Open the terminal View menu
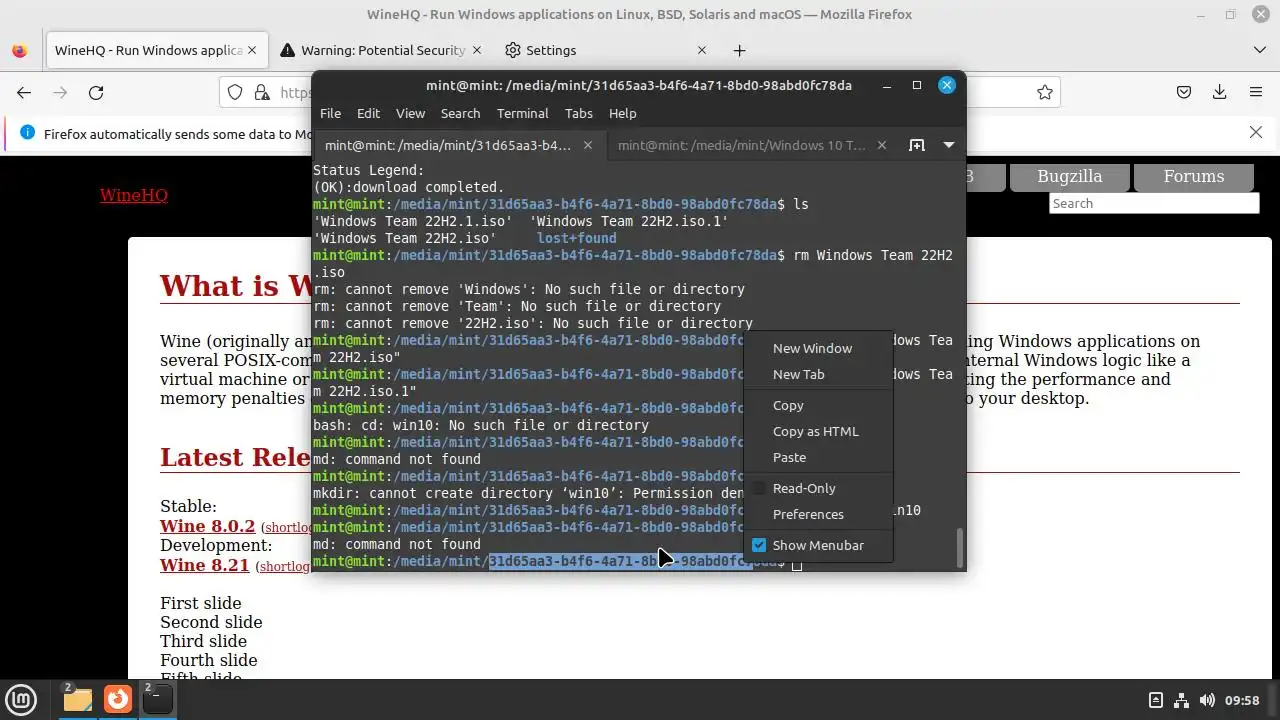 [x=410, y=113]
